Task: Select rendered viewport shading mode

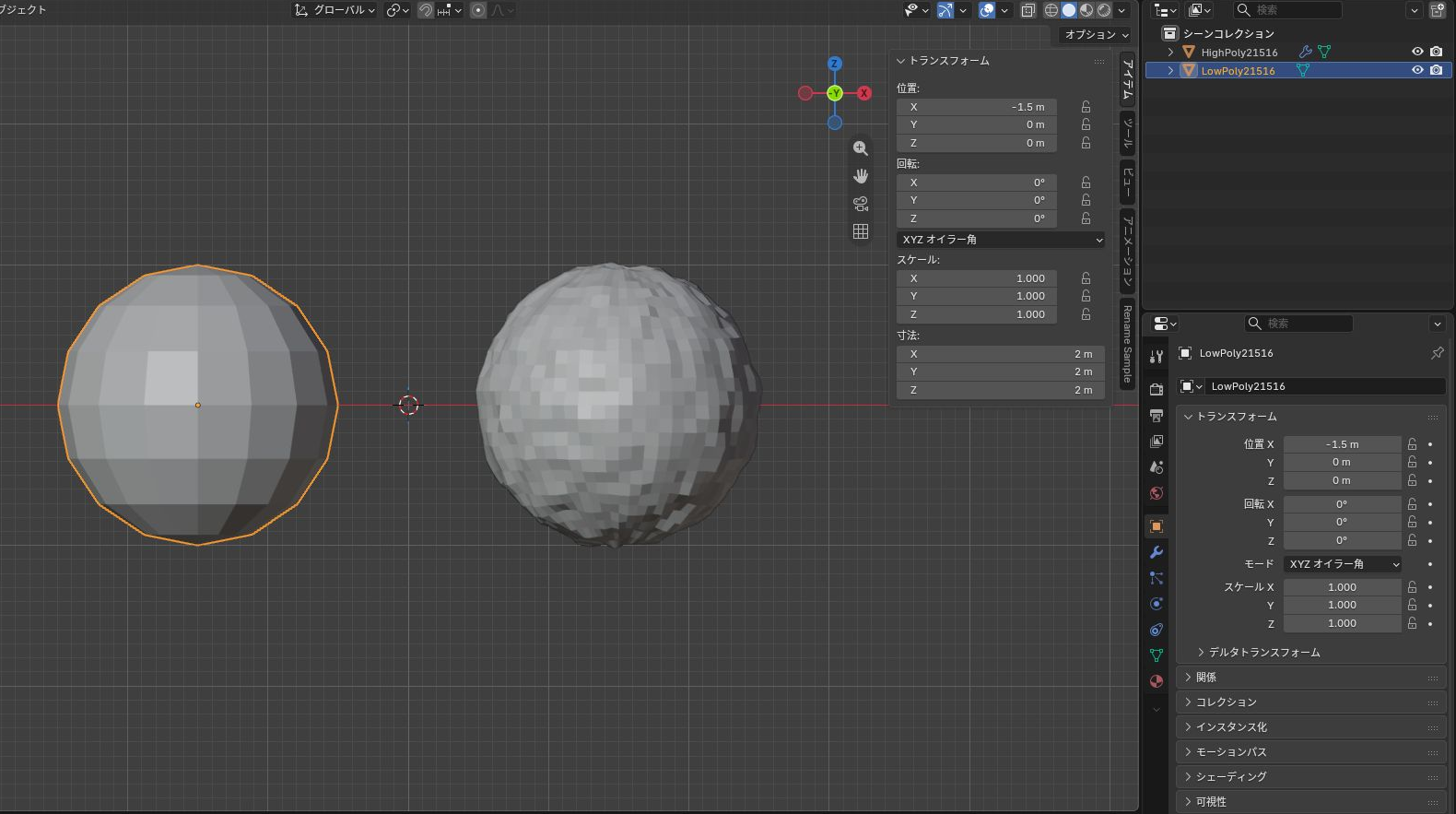Action: pyautogui.click(x=1104, y=10)
